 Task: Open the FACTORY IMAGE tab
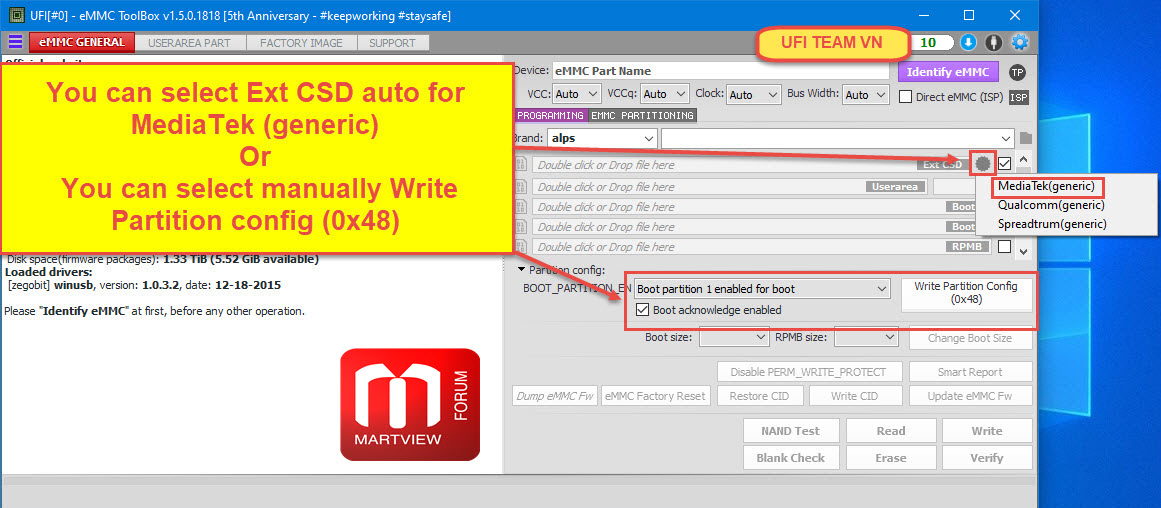pos(301,43)
